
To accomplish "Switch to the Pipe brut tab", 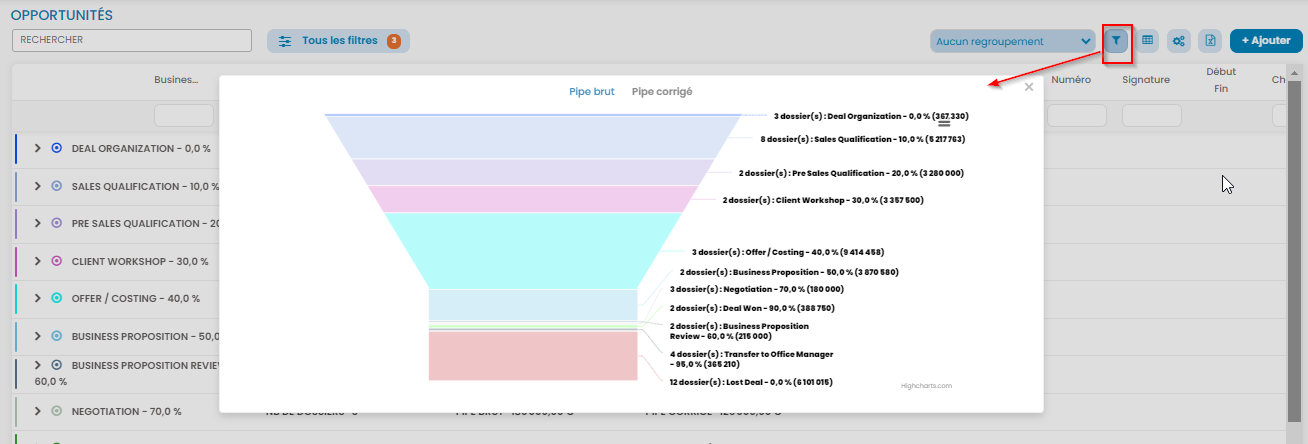I will 592,92.
